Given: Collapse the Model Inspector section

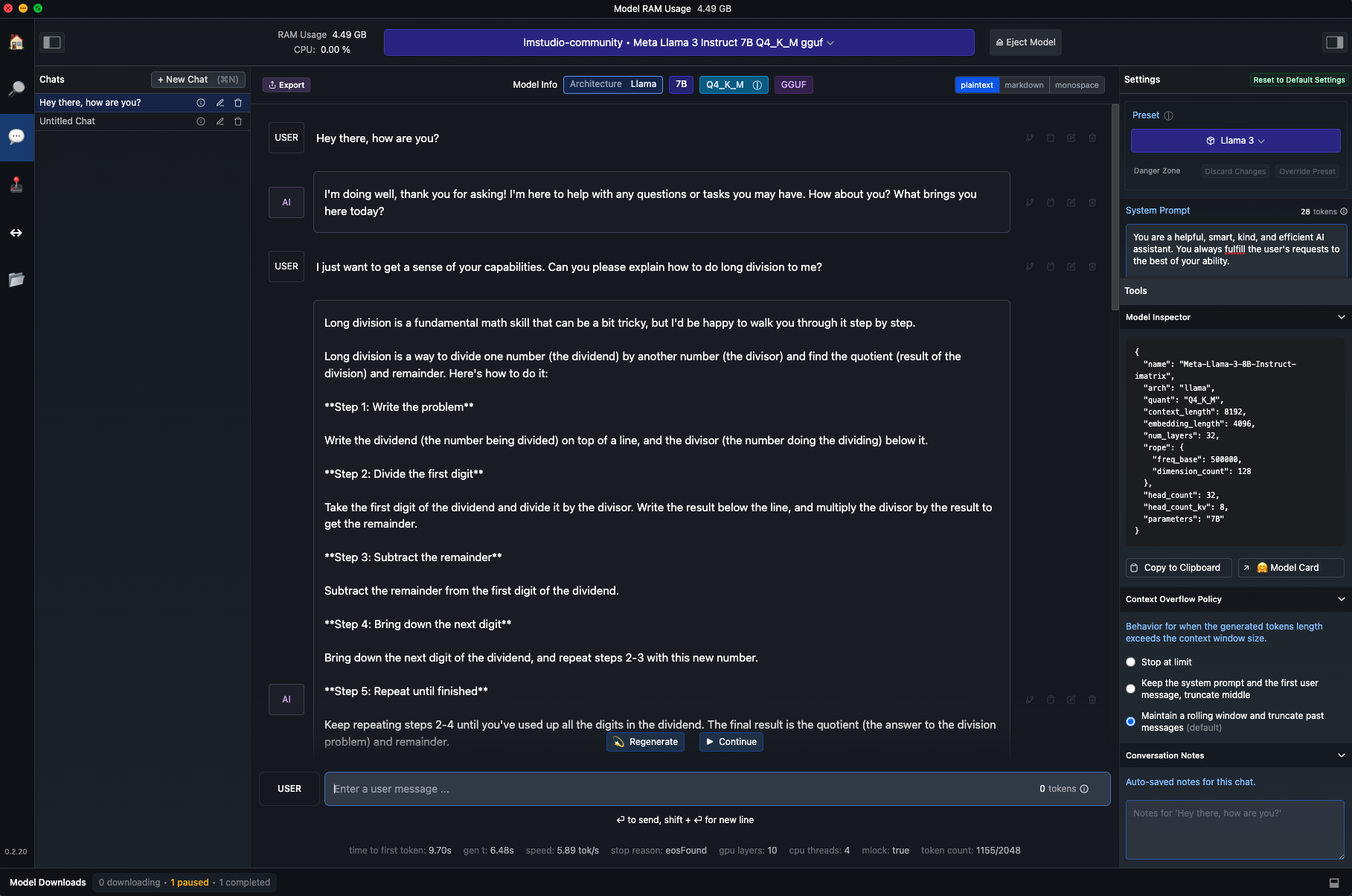Looking at the screenshot, I should [x=1341, y=317].
